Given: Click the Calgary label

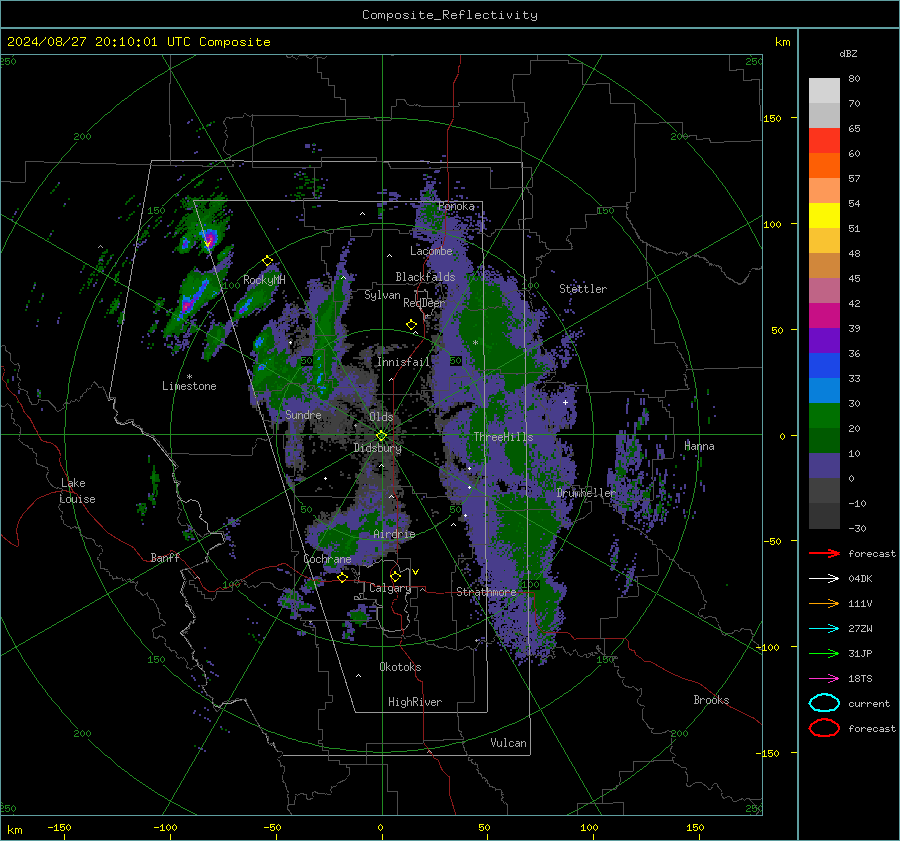Looking at the screenshot, I should tap(390, 588).
